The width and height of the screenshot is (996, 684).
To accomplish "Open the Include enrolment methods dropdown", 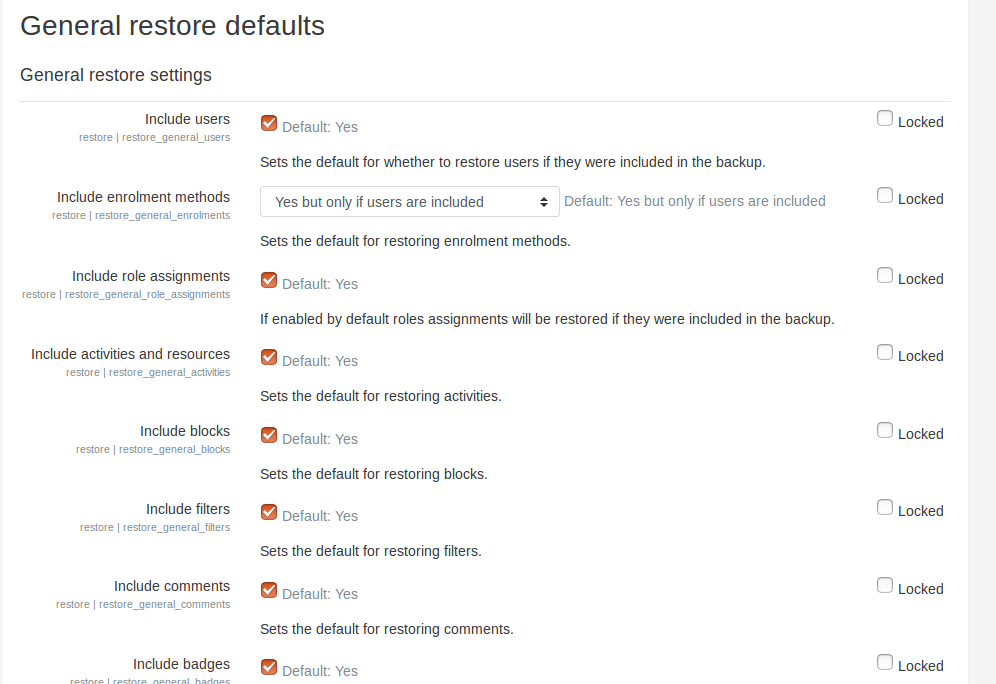I will tap(410, 201).
